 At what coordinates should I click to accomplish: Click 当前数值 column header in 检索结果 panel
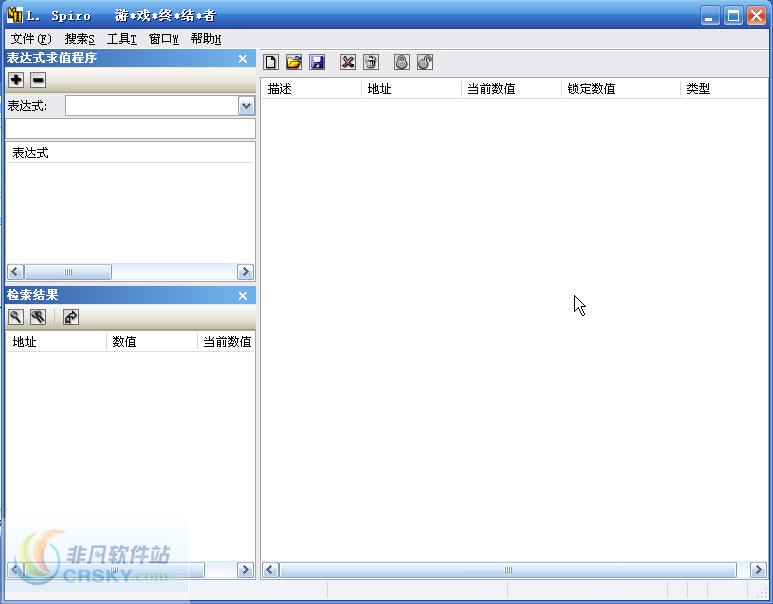227,342
